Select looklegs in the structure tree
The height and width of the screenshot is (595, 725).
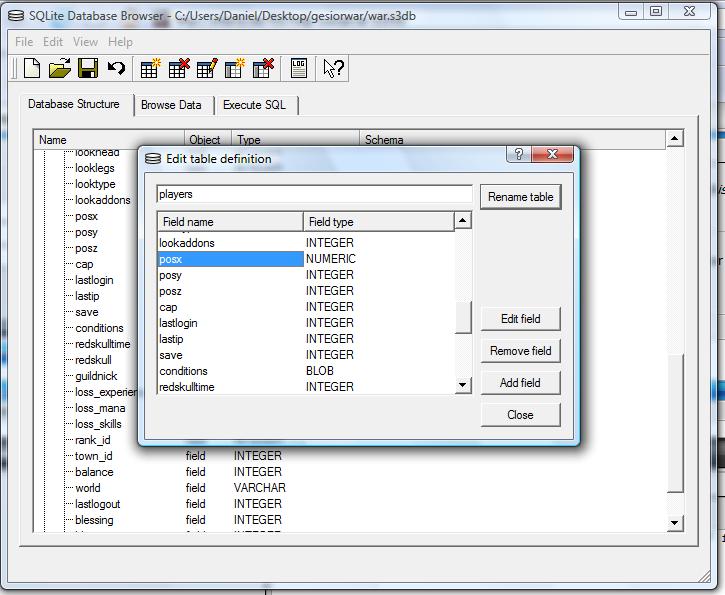click(95, 168)
